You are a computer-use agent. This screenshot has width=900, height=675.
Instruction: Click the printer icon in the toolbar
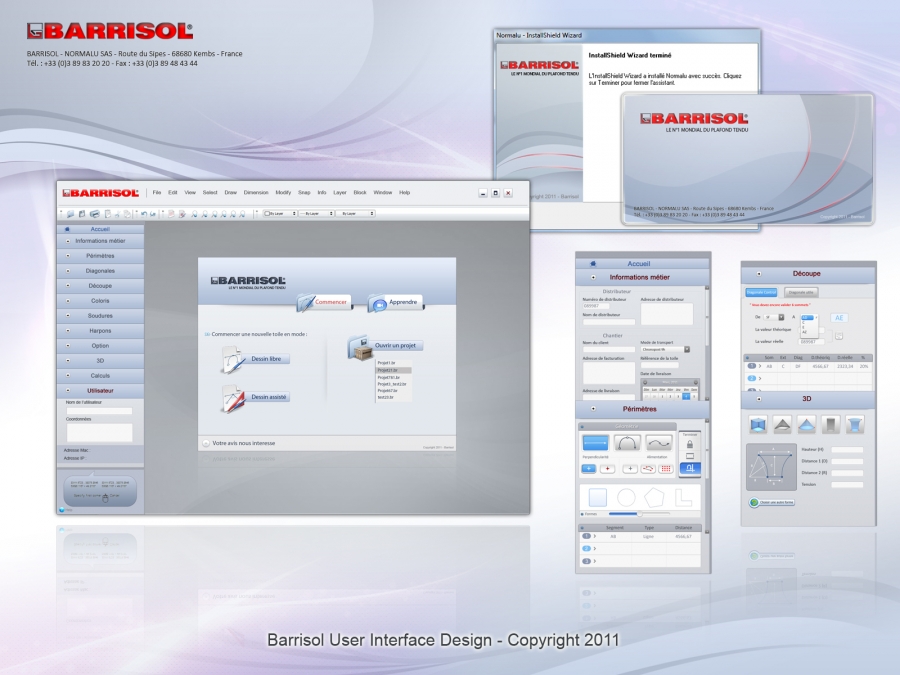click(95, 214)
